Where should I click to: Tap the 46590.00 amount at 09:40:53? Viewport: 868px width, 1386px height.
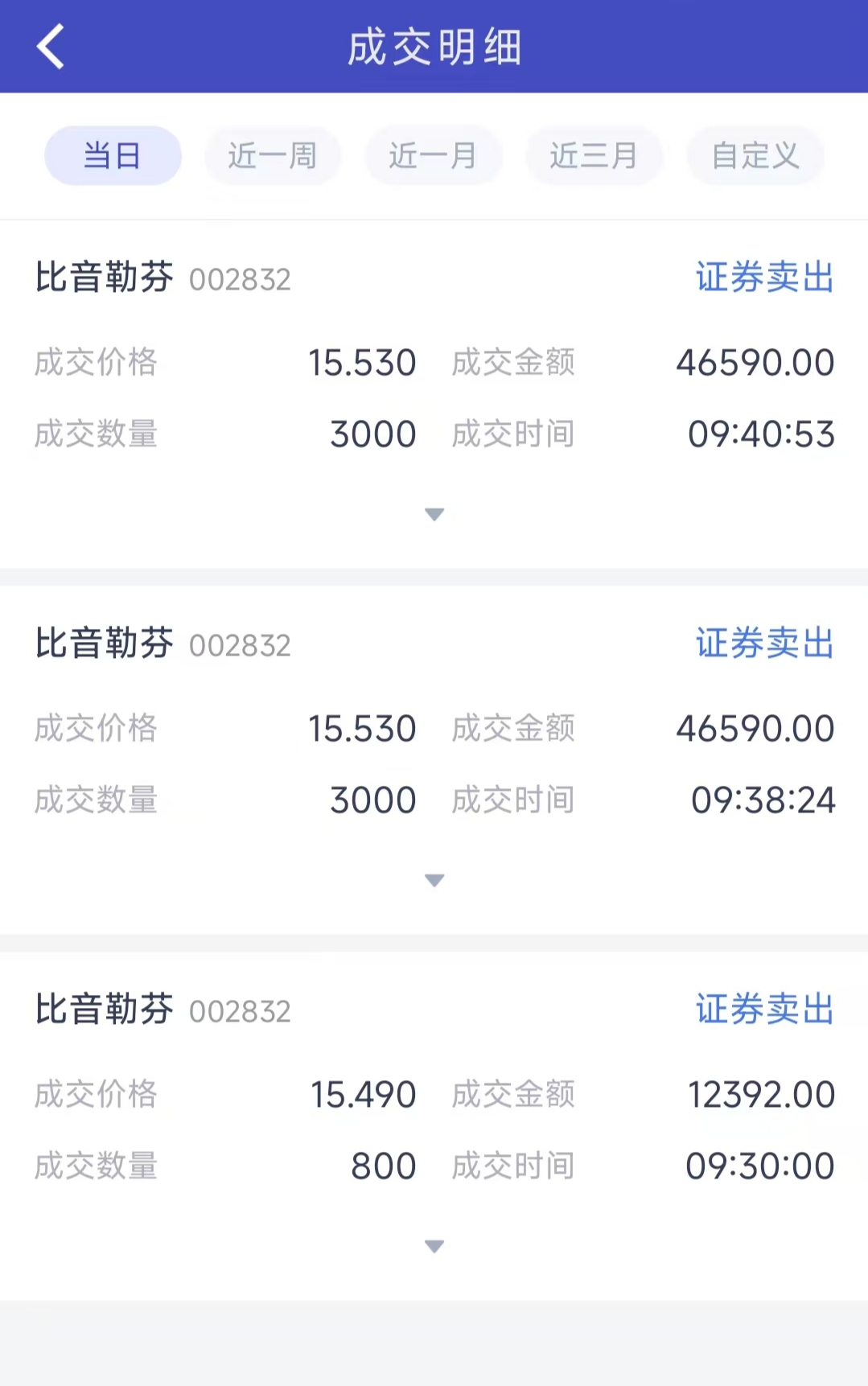pyautogui.click(x=755, y=363)
